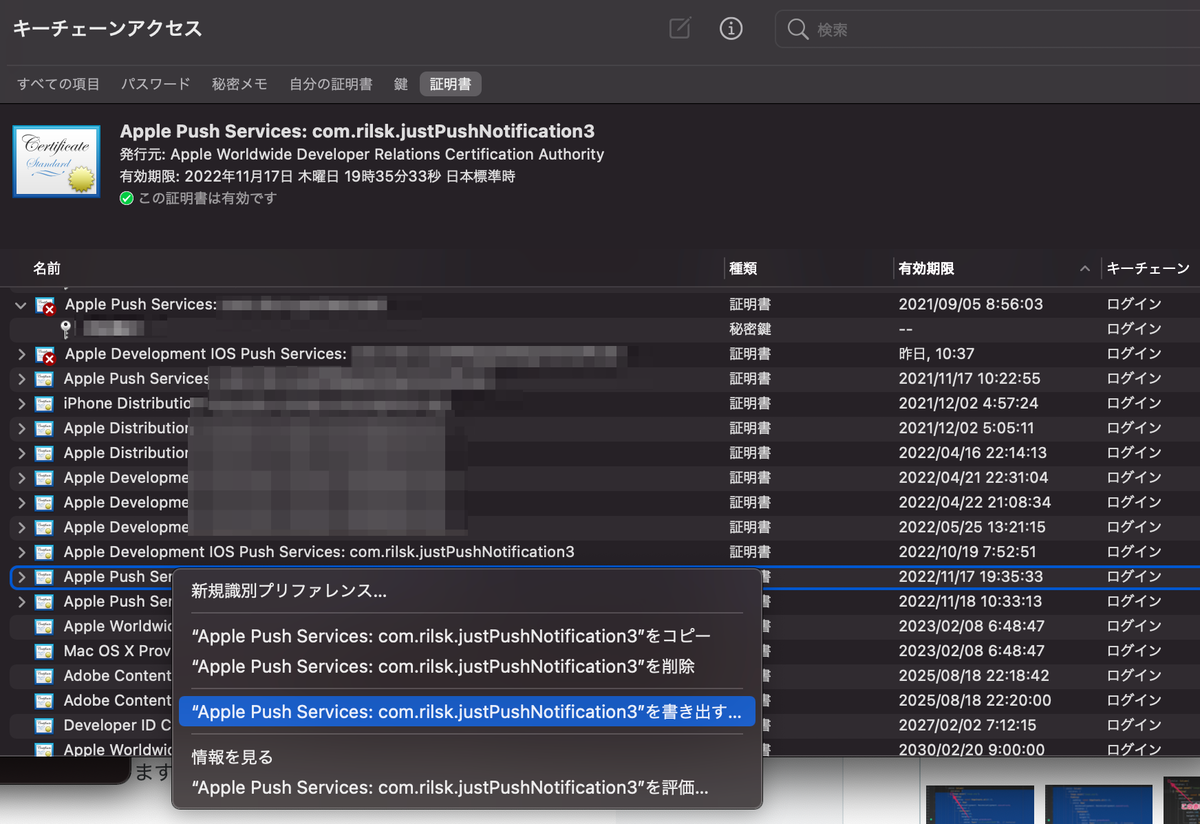Image resolution: width=1200 pixels, height=824 pixels.
Task: Click expired icon of Apple Development IOS Push Services
Action: (45, 355)
